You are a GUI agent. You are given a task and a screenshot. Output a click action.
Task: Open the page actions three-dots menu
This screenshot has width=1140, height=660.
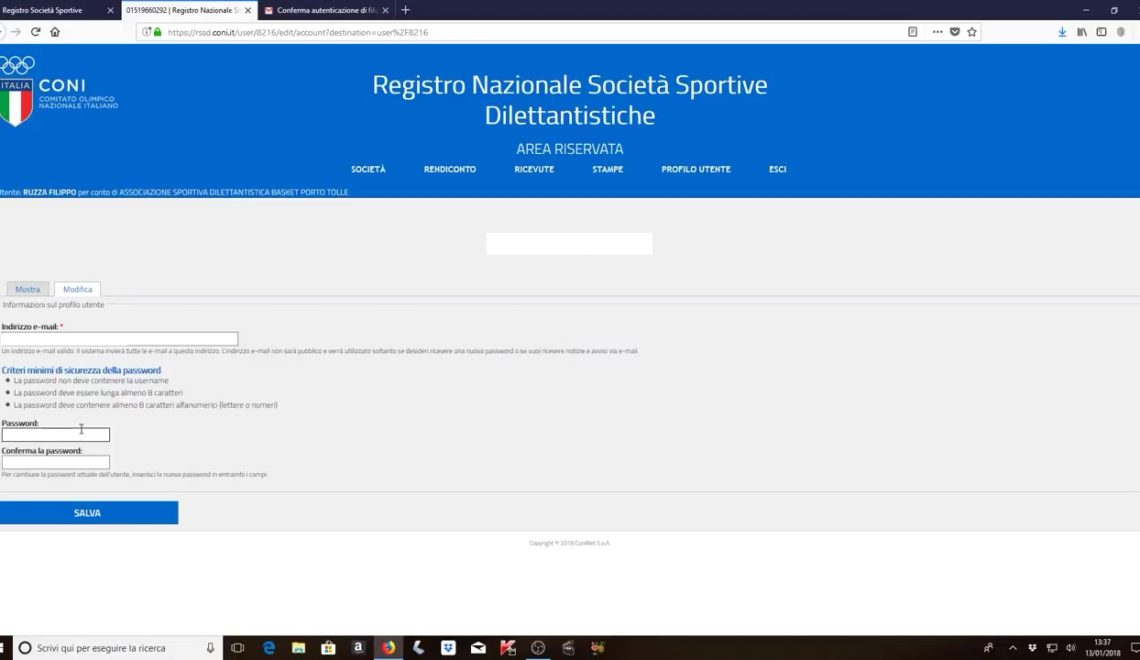(937, 32)
